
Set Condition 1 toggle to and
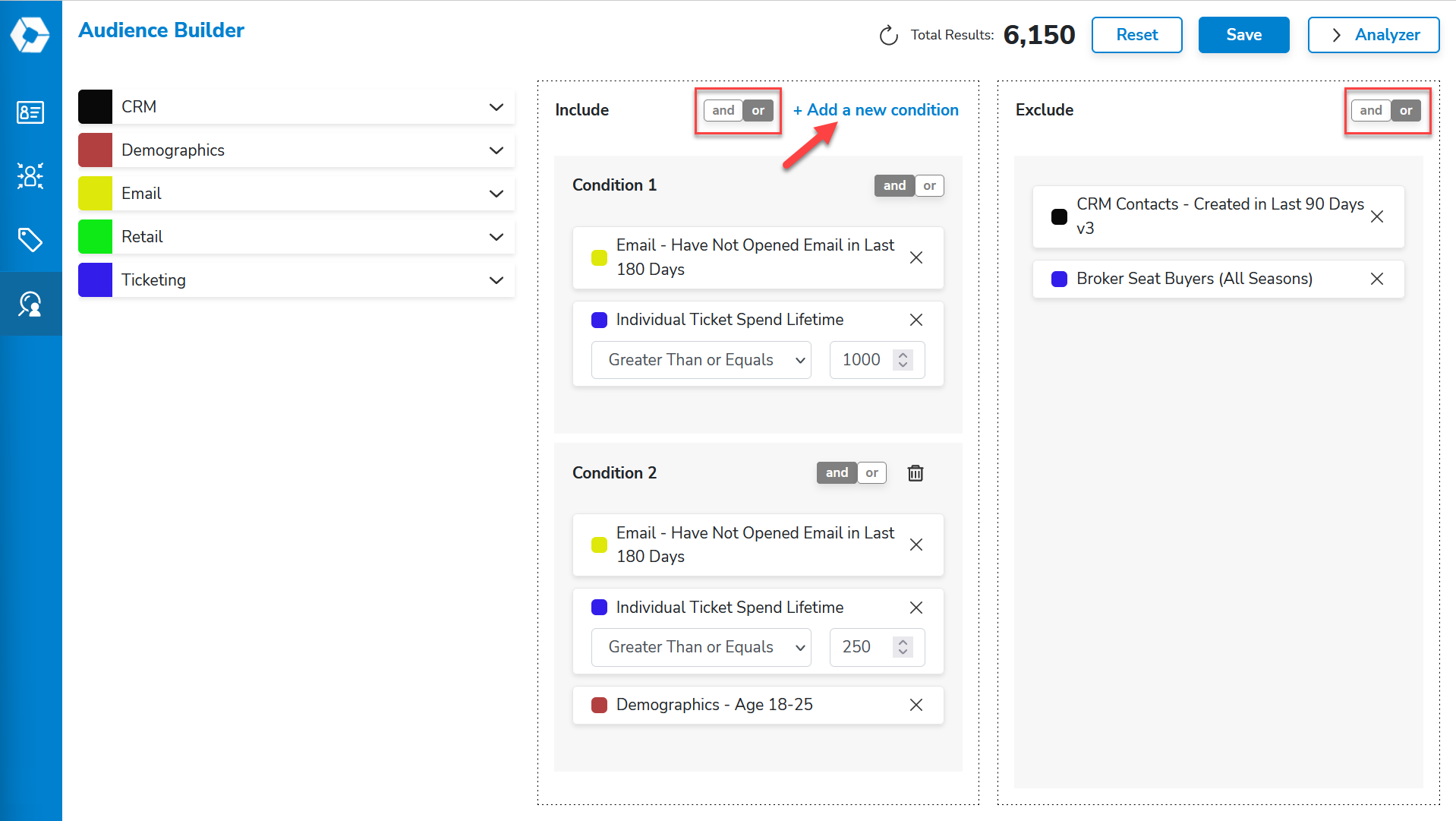point(894,185)
